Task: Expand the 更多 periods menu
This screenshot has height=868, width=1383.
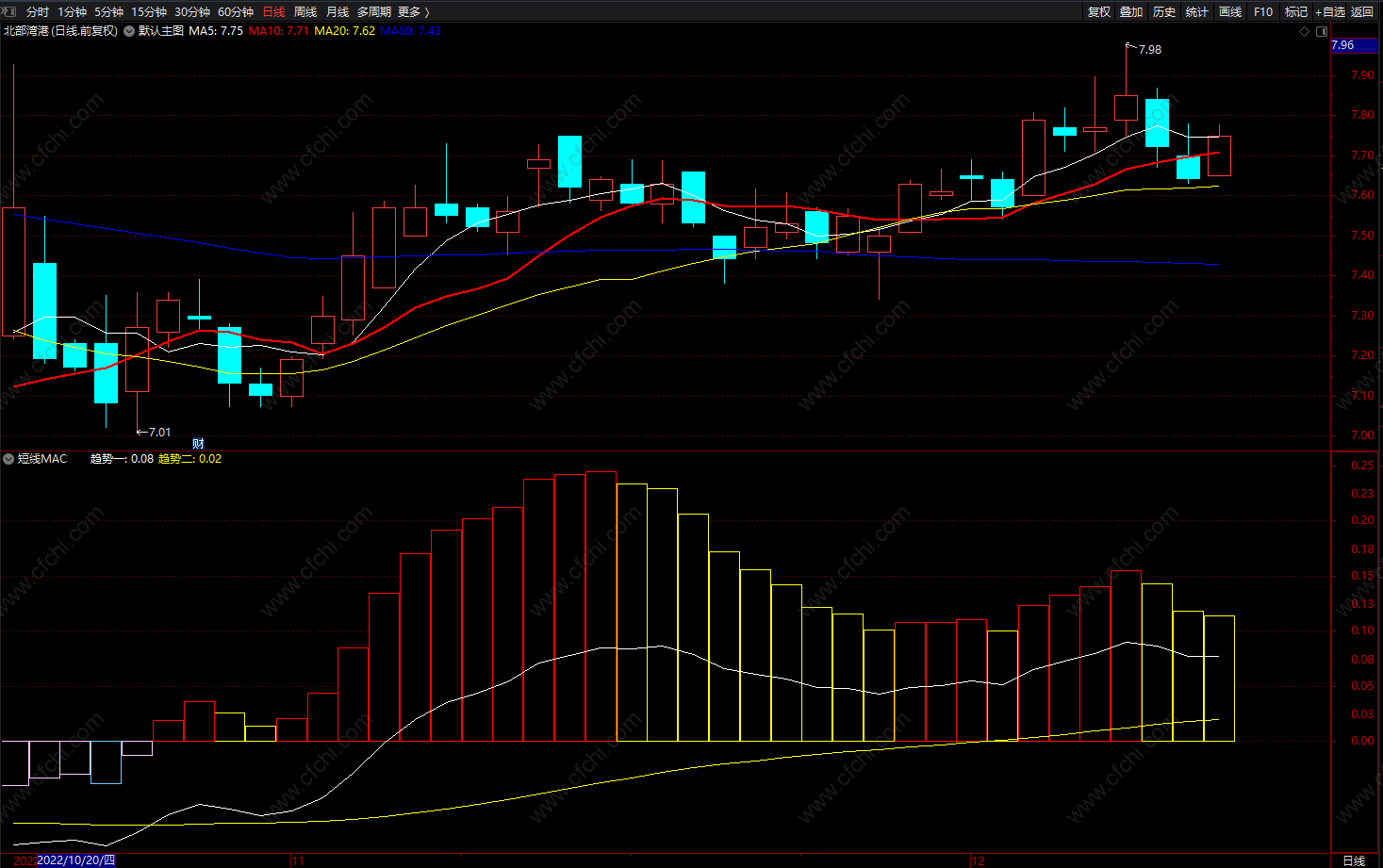Action: coord(414,12)
